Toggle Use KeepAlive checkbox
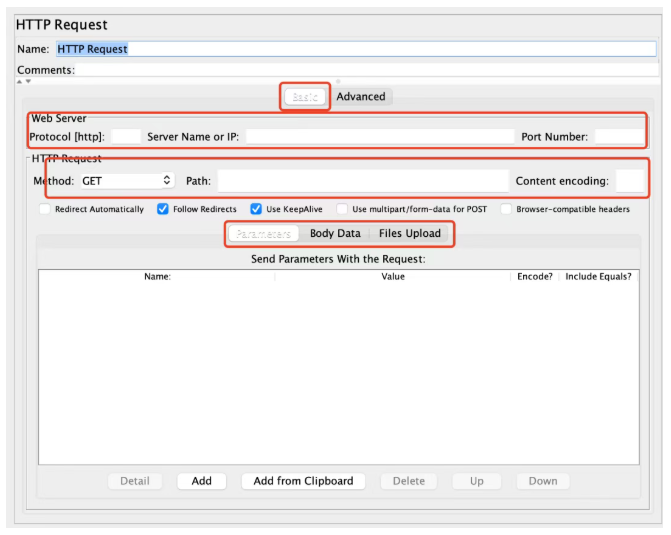This screenshot has width=671, height=535. coord(256,209)
